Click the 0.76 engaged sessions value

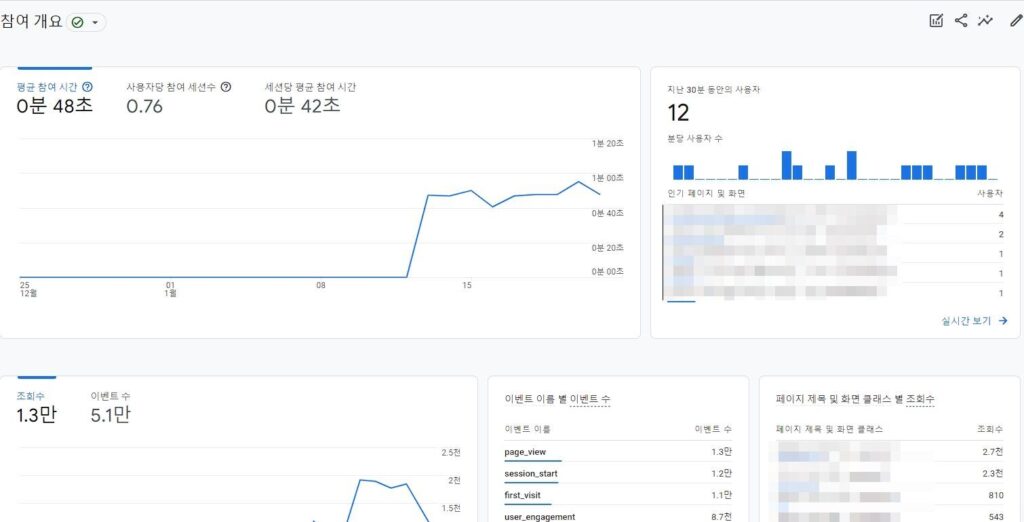click(x=144, y=106)
